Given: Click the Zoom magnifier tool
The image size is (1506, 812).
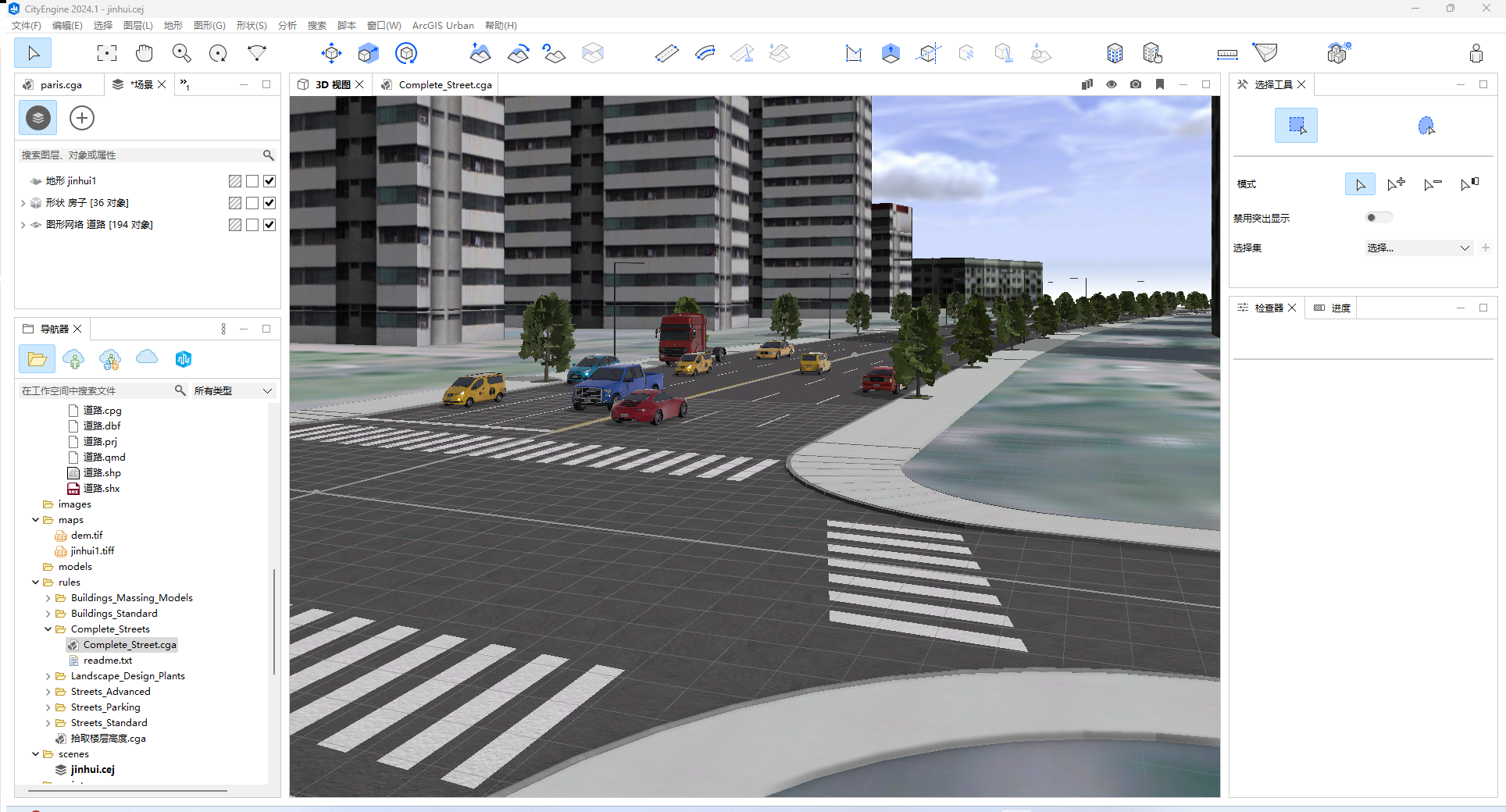Looking at the screenshot, I should (x=182, y=53).
